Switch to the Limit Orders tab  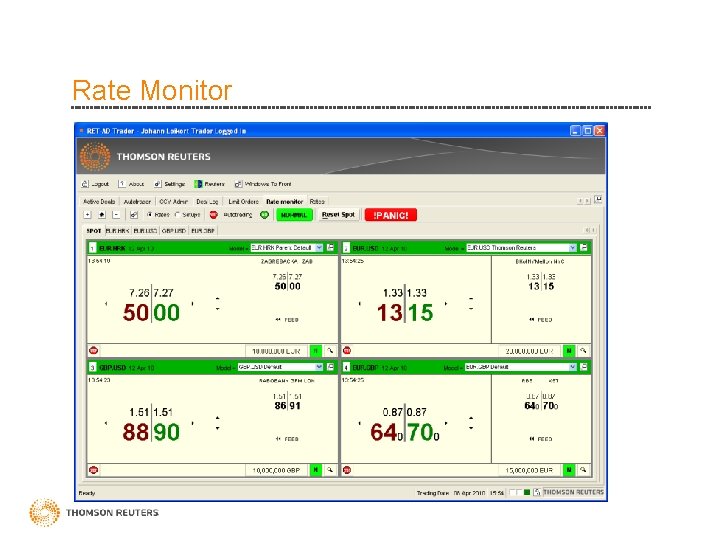point(243,202)
